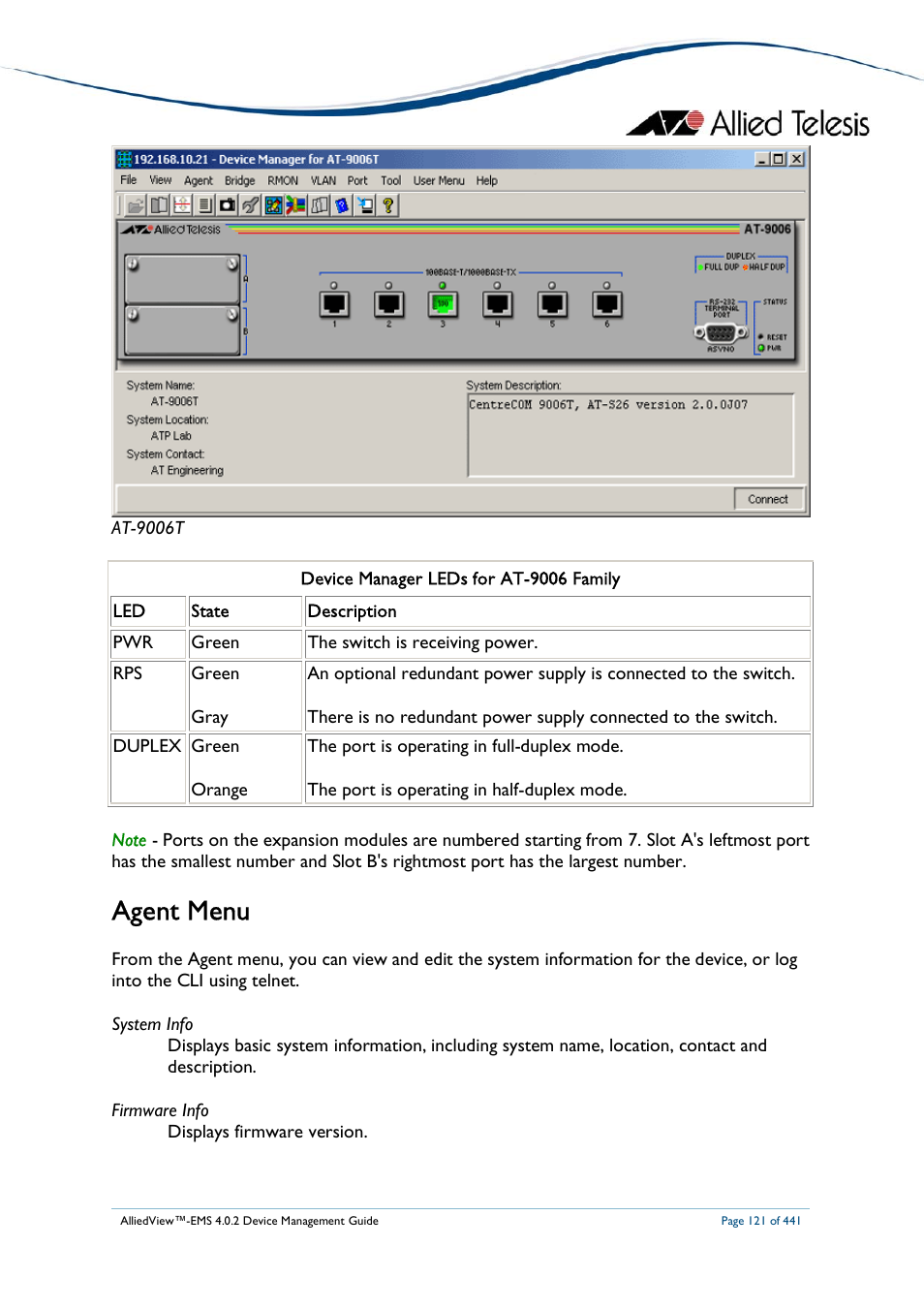Screen dimensions: 924x1309
Task: Open the View menu
Action: coord(161,180)
